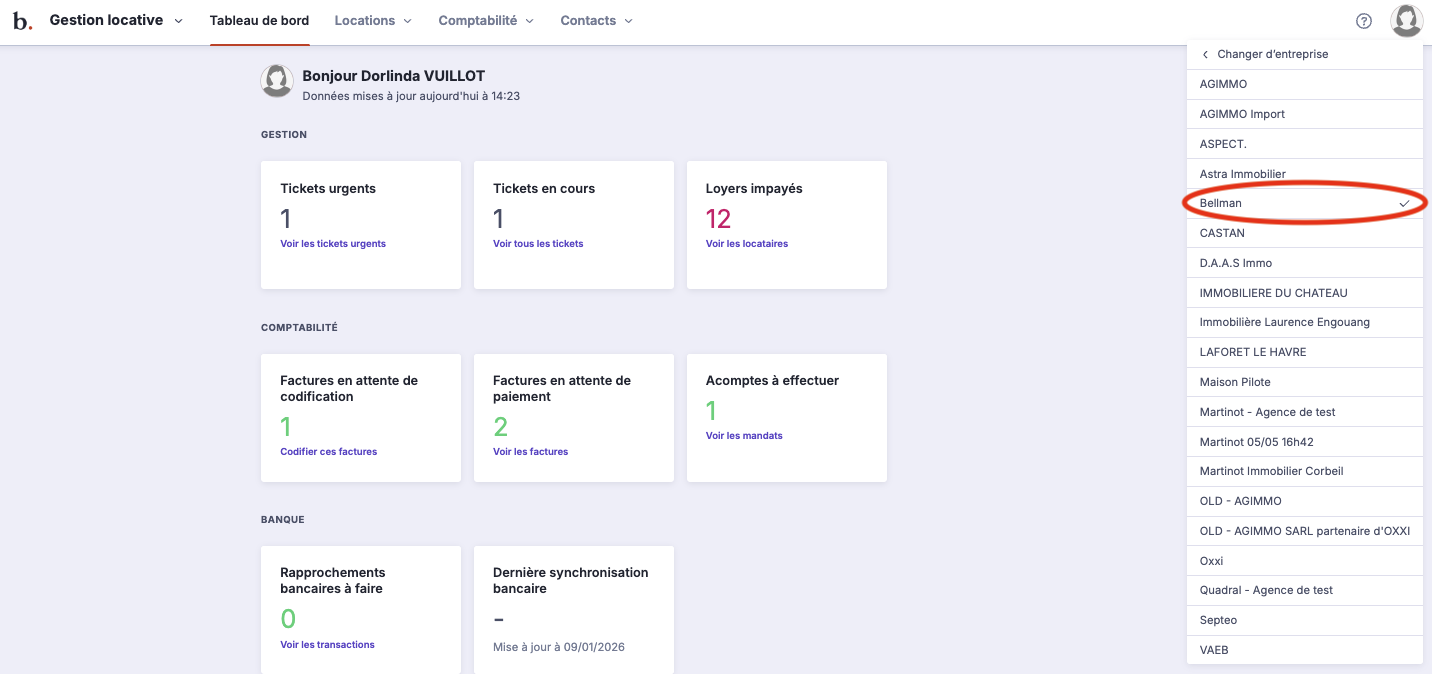This screenshot has height=674, width=1432.
Task: Click Dorlinda VUILLOT's greeting avatar
Action: (x=277, y=81)
